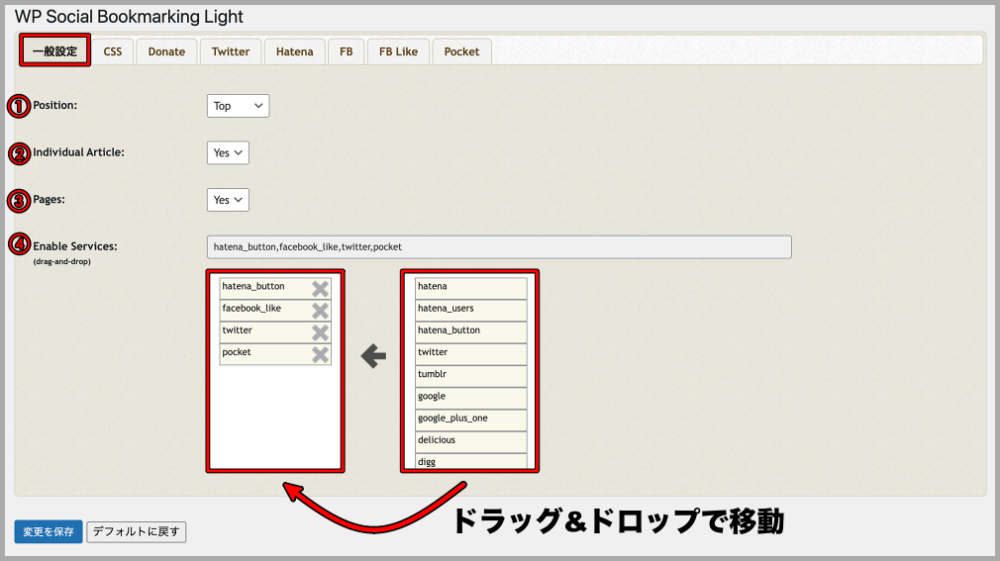Click the WP Social Bookmarking Light heading

tap(129, 17)
